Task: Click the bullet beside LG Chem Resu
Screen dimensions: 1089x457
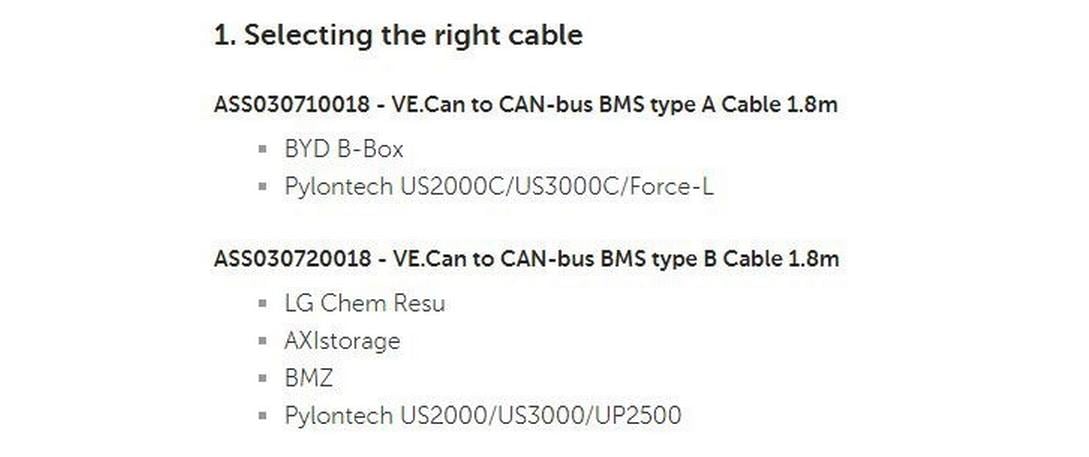Action: 262,304
